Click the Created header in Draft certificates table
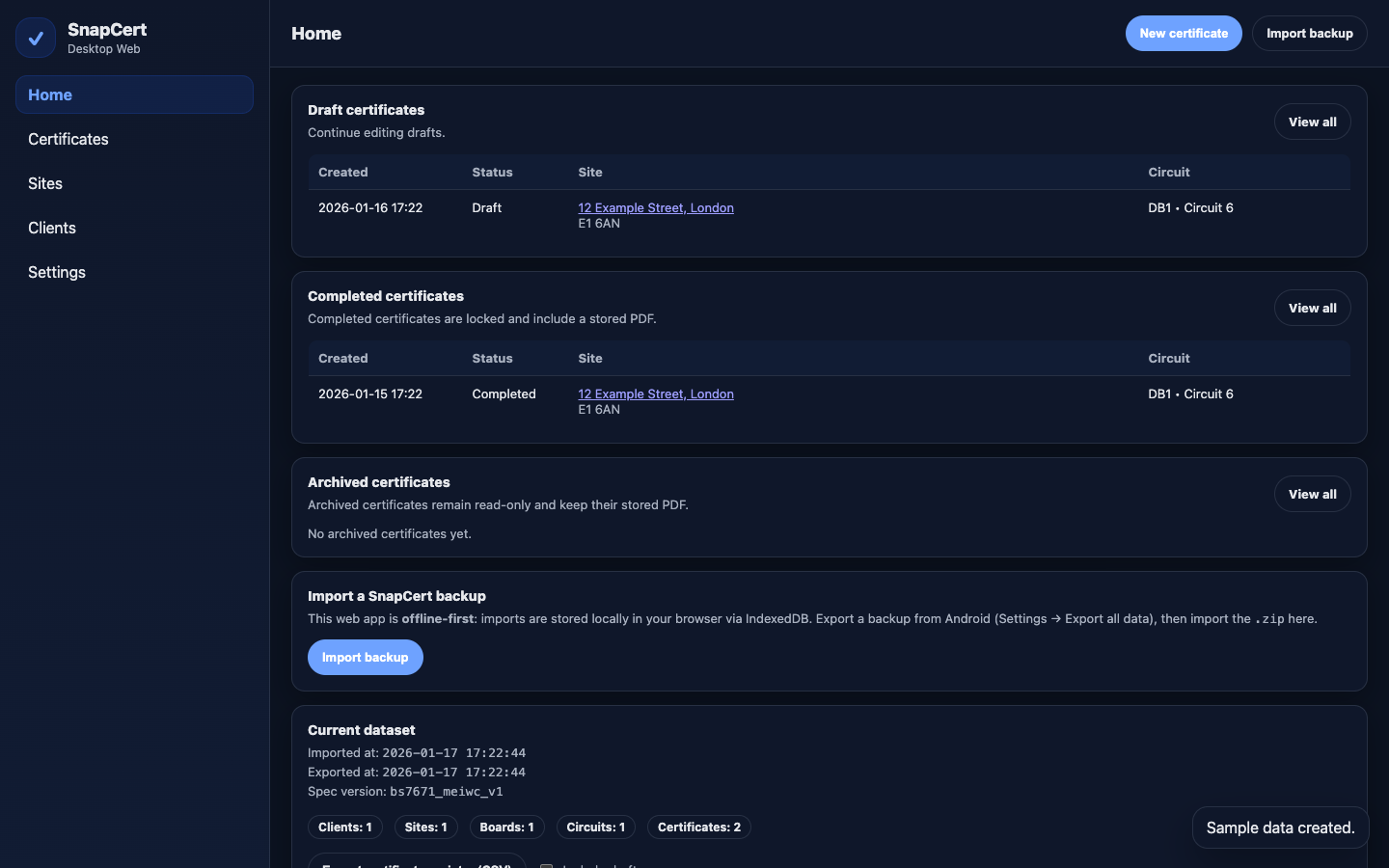This screenshot has width=1389, height=868. [343, 172]
